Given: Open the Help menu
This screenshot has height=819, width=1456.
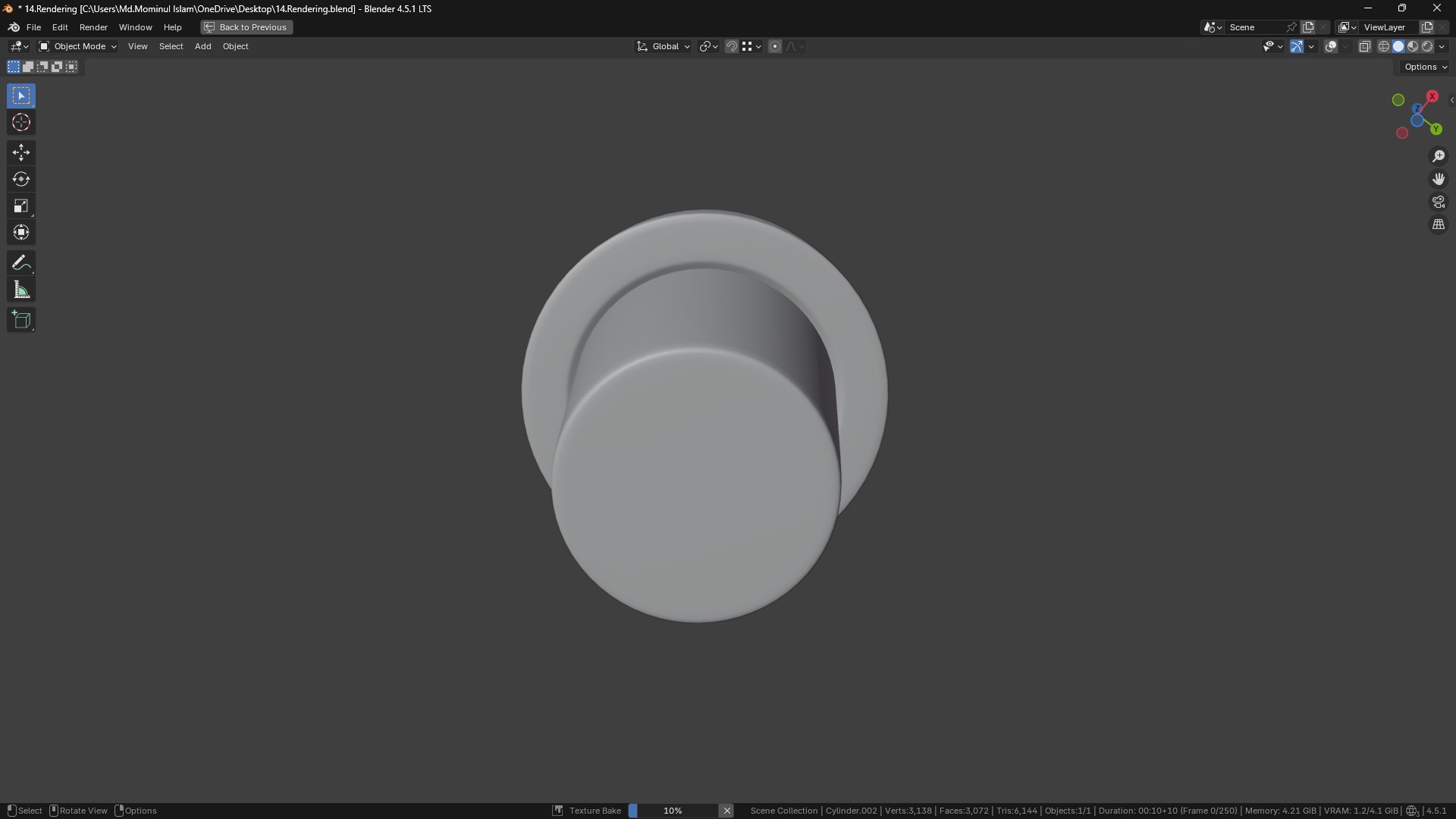Looking at the screenshot, I should click(x=172, y=27).
